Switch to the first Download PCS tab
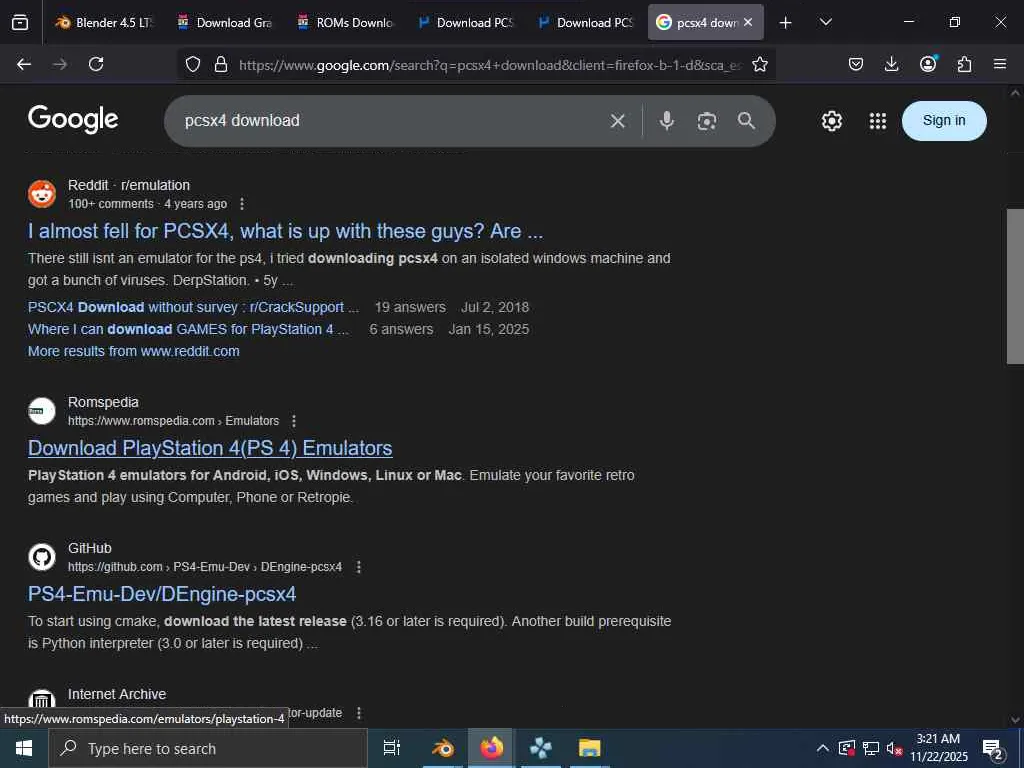Image resolution: width=1024 pixels, height=768 pixels. 464,22
